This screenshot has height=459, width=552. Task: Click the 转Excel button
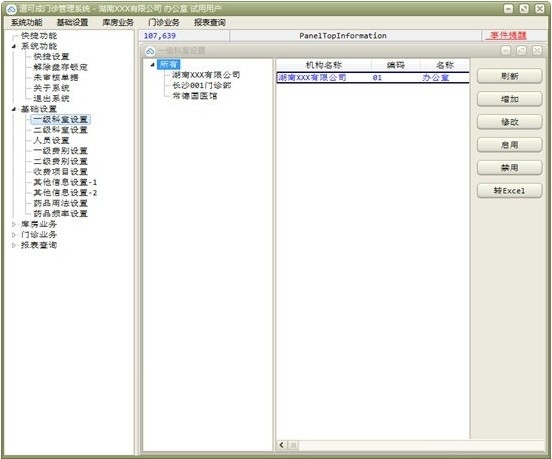tap(509, 191)
